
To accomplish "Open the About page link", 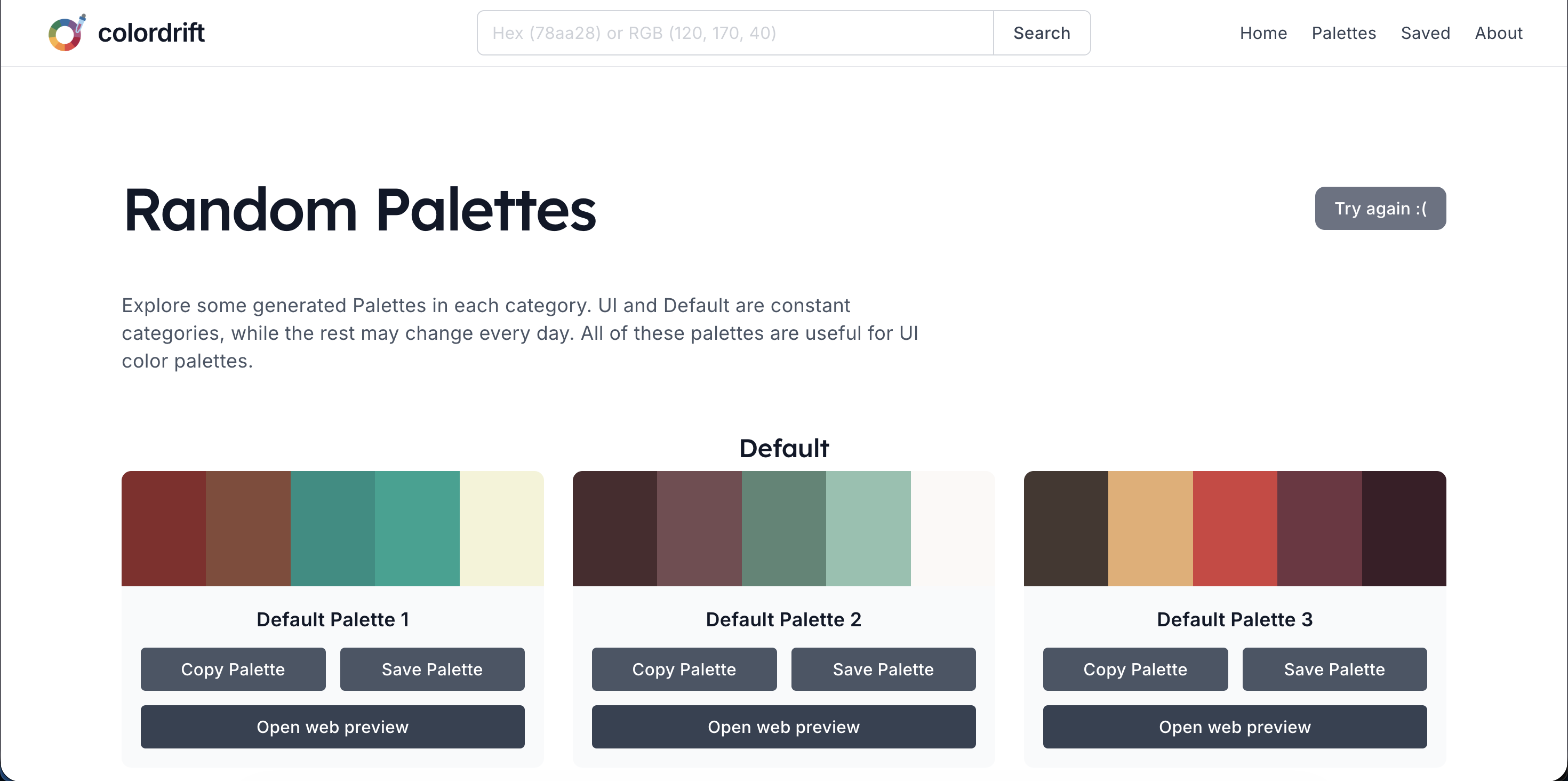I will (x=1498, y=33).
